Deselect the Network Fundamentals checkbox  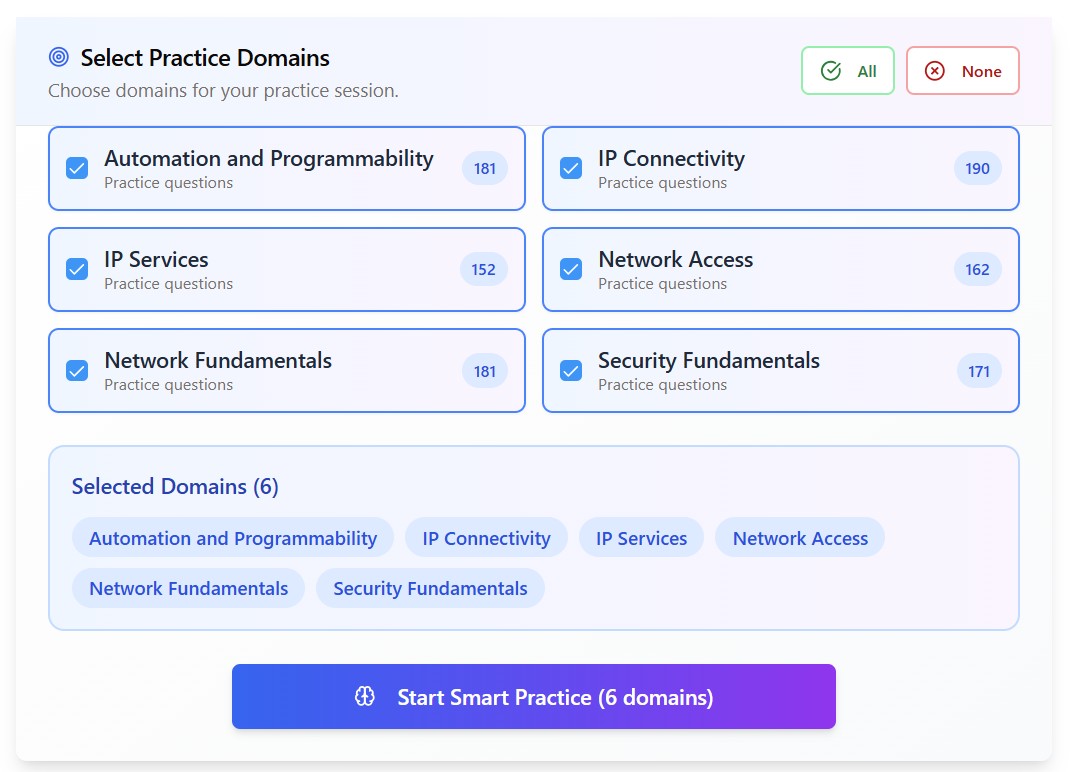point(77,371)
